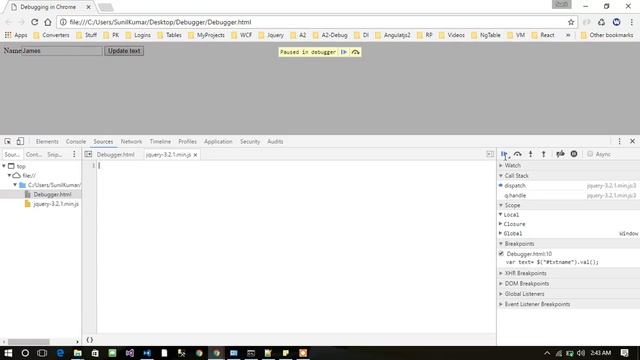
Task: Open the Application tab
Action: pyautogui.click(x=218, y=142)
